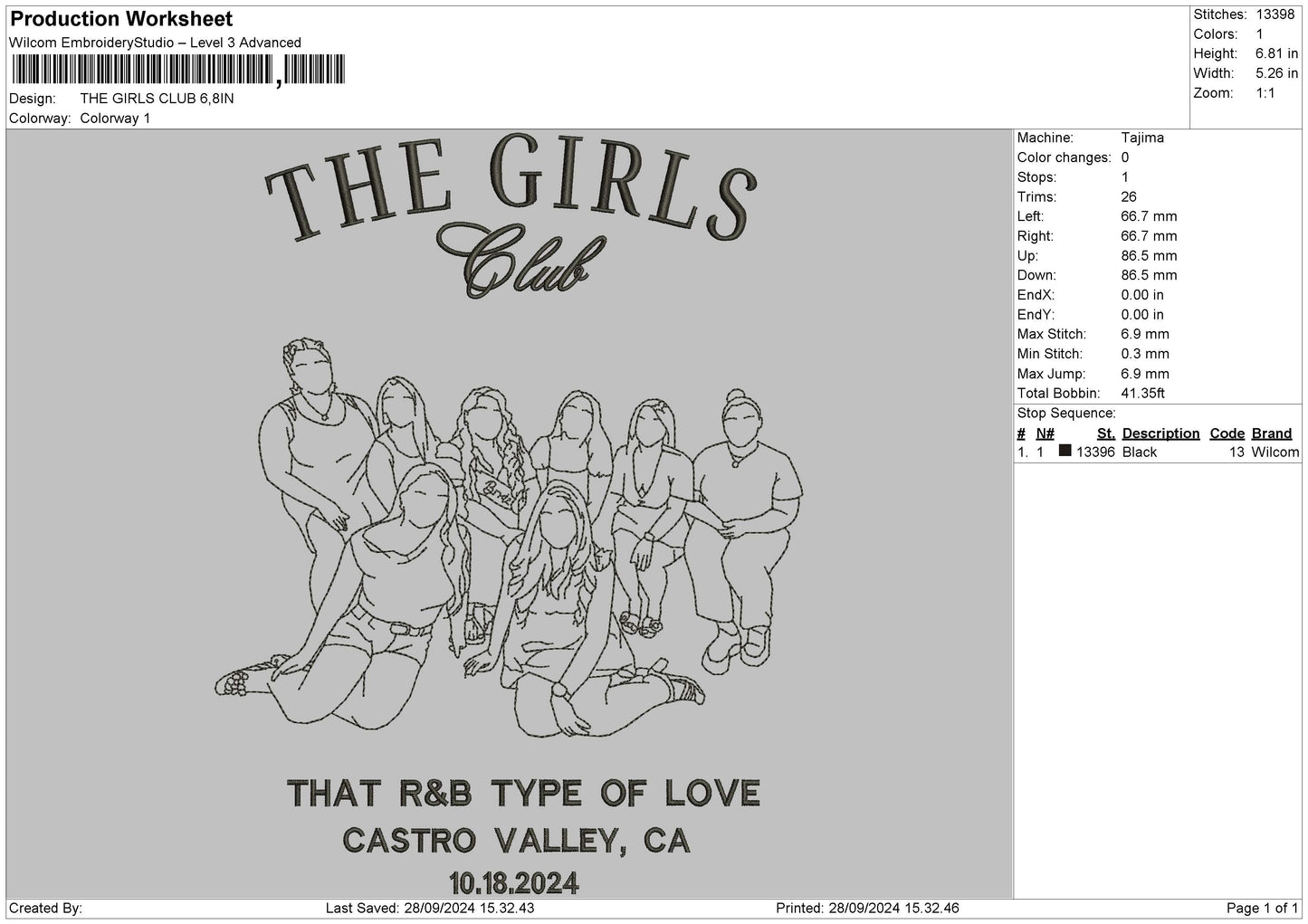Click the 'Colors:' value 1
The width and height of the screenshot is (1308, 924).
[1259, 34]
